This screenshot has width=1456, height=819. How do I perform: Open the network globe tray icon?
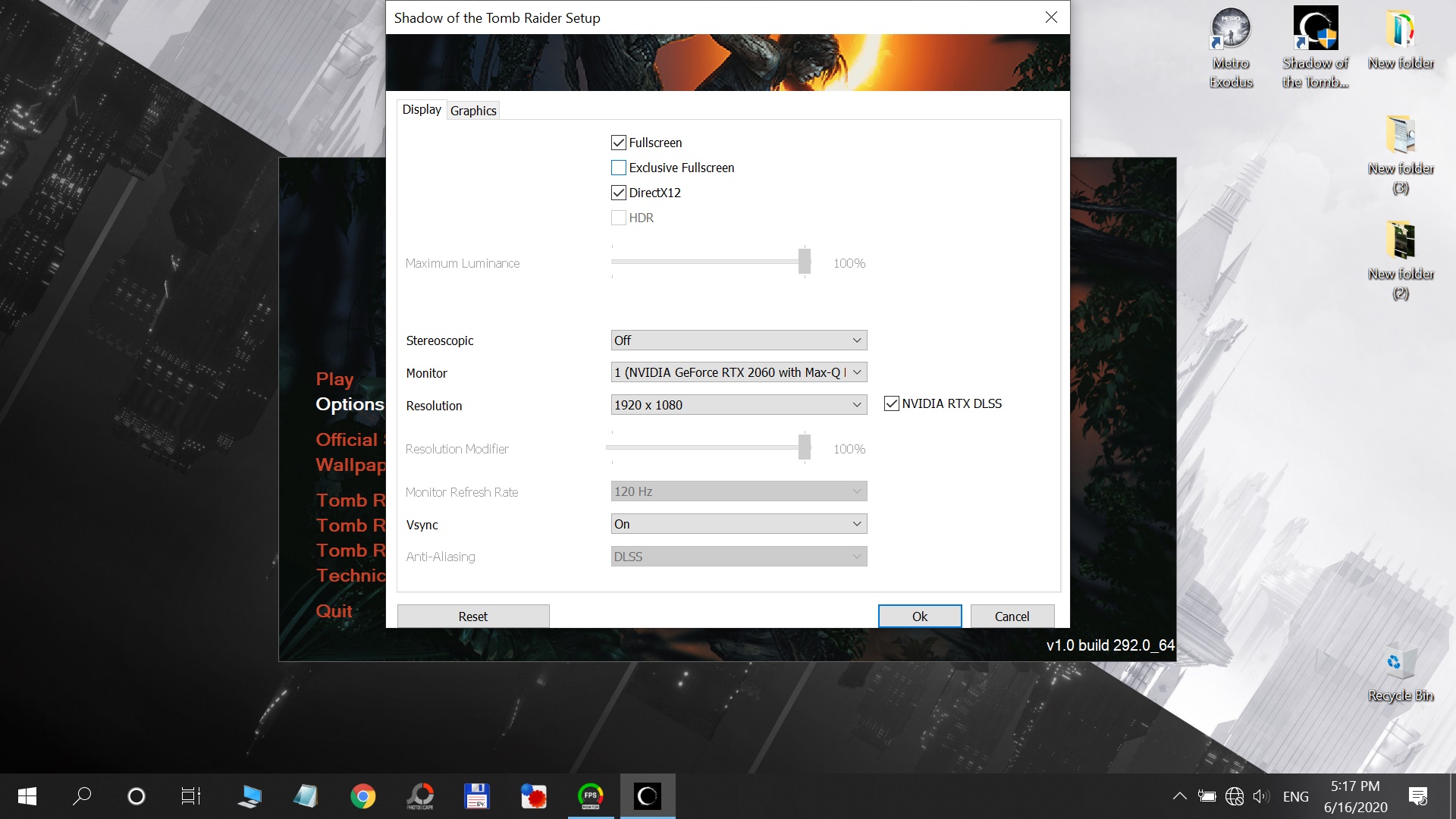pyautogui.click(x=1235, y=796)
